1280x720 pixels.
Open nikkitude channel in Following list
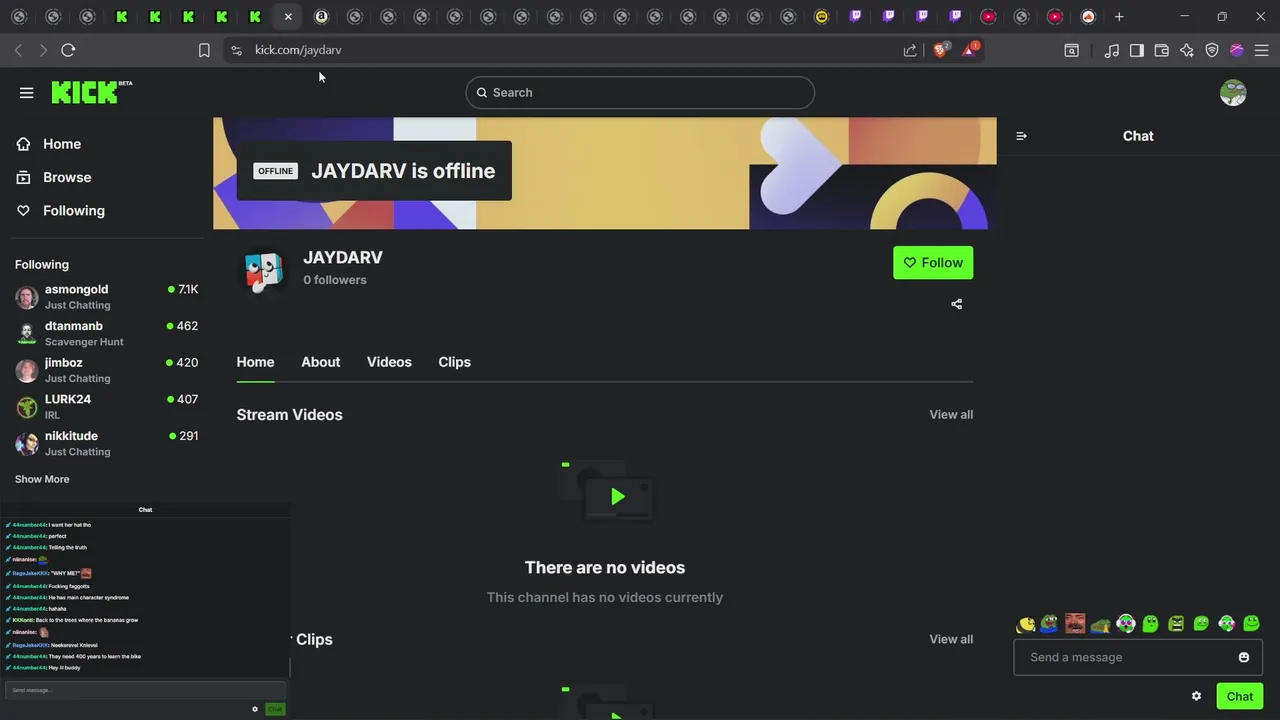[x=107, y=443]
